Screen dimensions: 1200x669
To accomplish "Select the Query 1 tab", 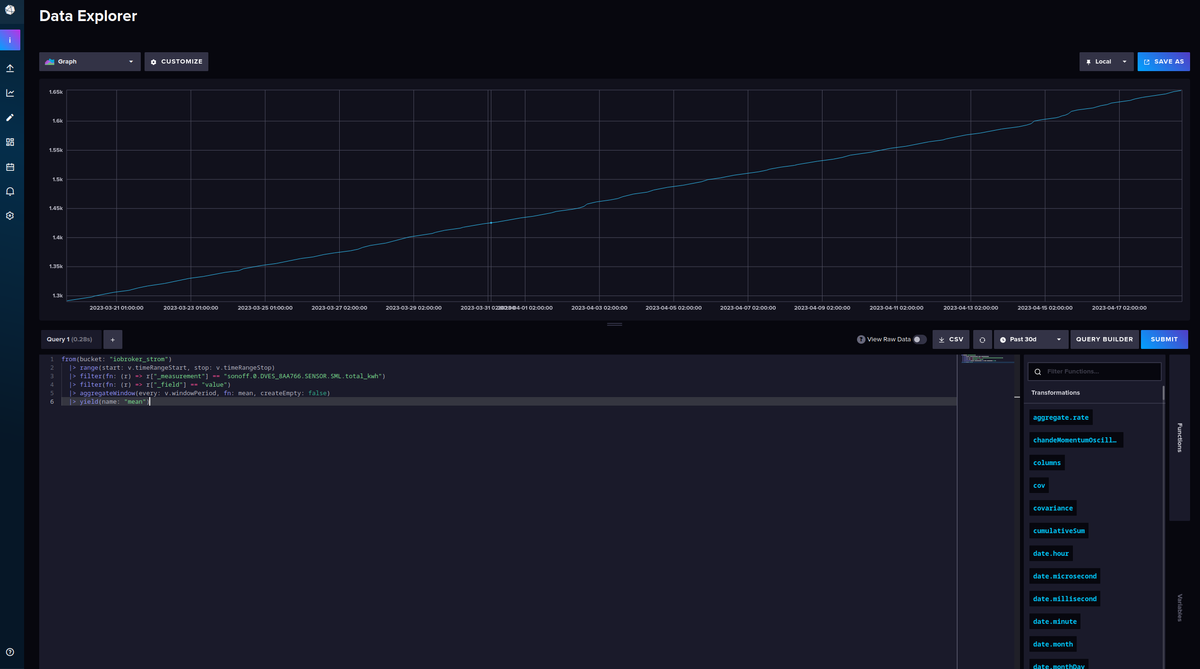I will (x=69, y=339).
